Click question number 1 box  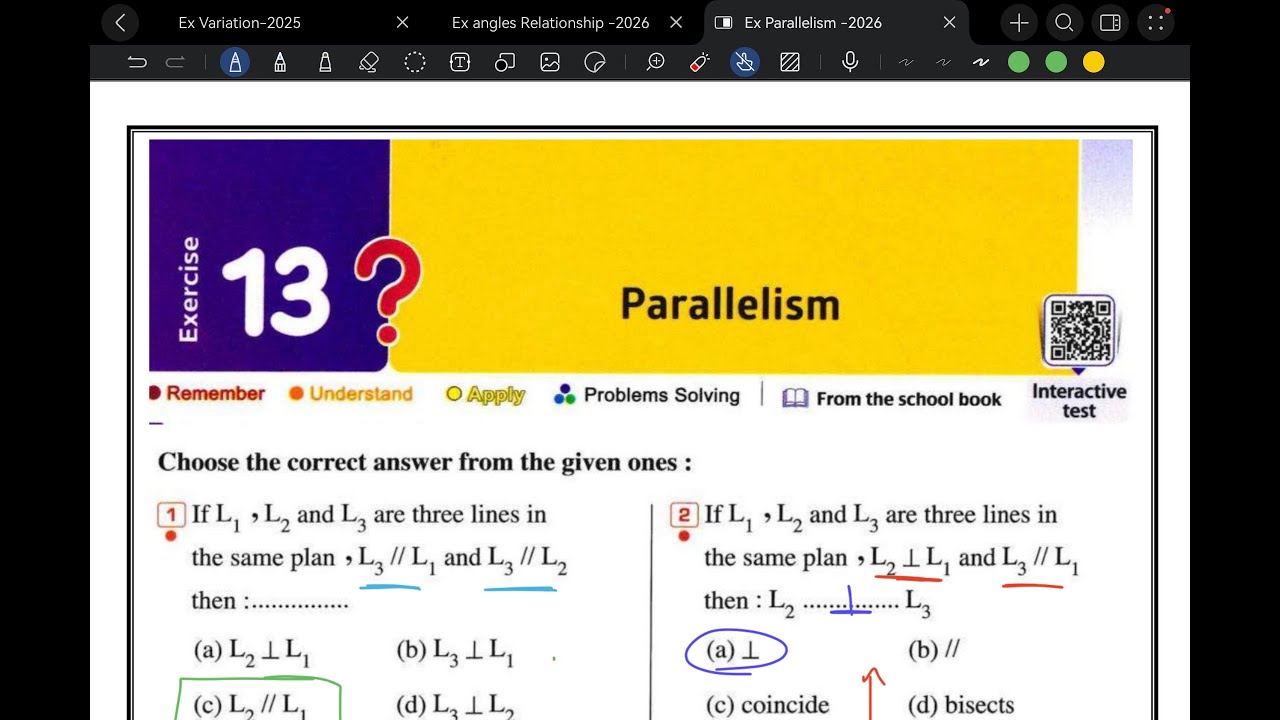[x=171, y=516]
